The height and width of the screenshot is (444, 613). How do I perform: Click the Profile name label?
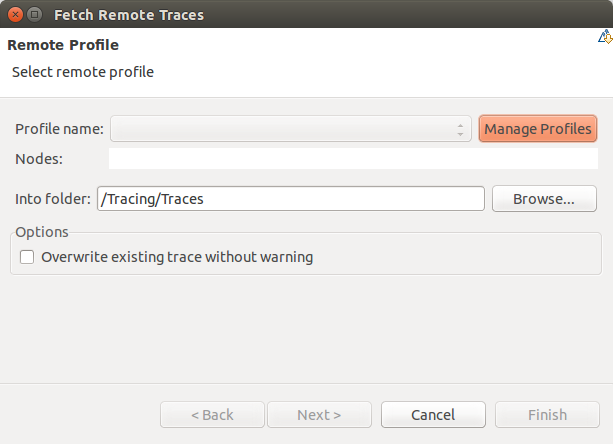pyautogui.click(x=59, y=129)
